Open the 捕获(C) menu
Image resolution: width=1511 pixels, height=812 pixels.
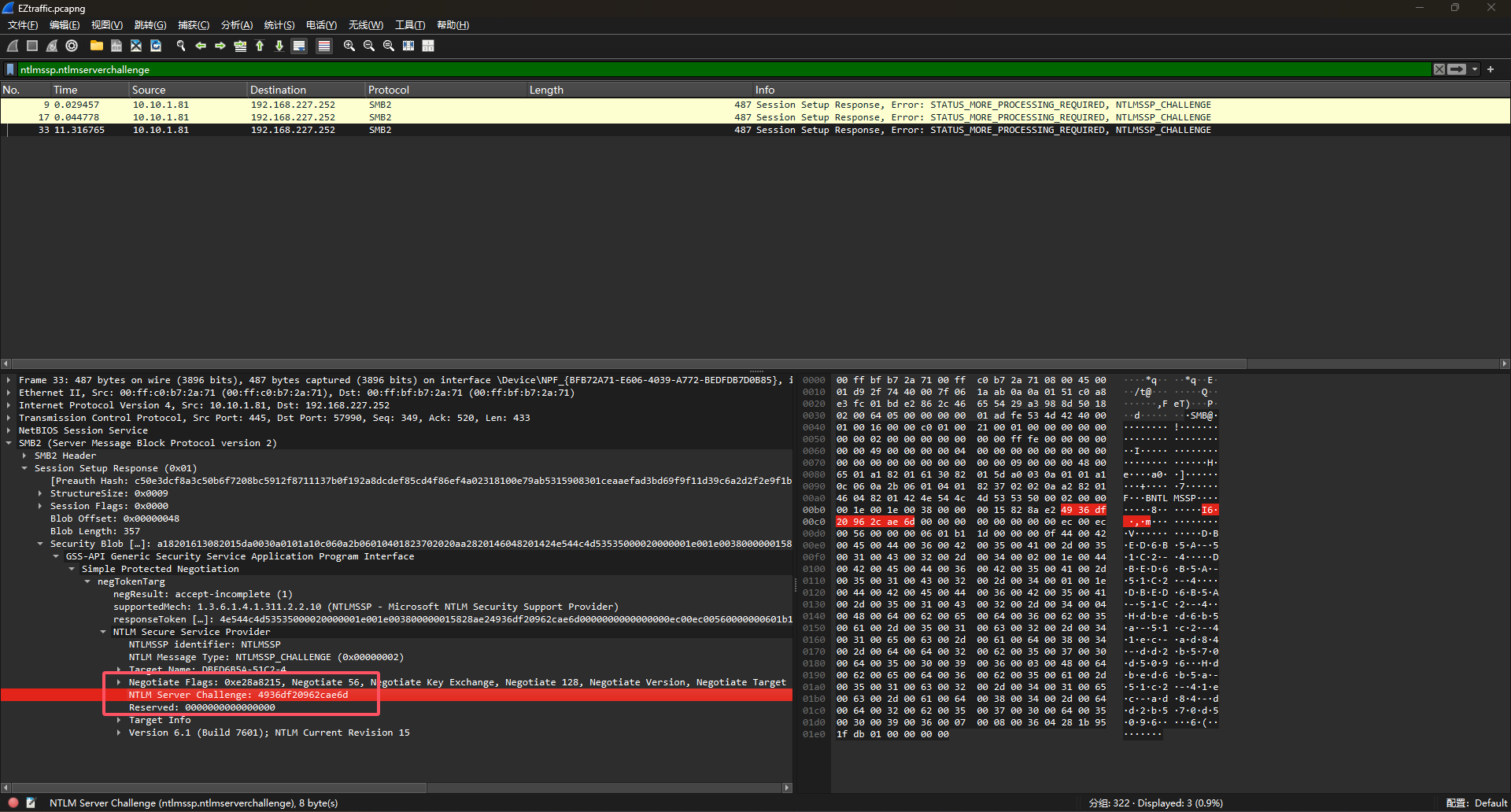[x=194, y=25]
